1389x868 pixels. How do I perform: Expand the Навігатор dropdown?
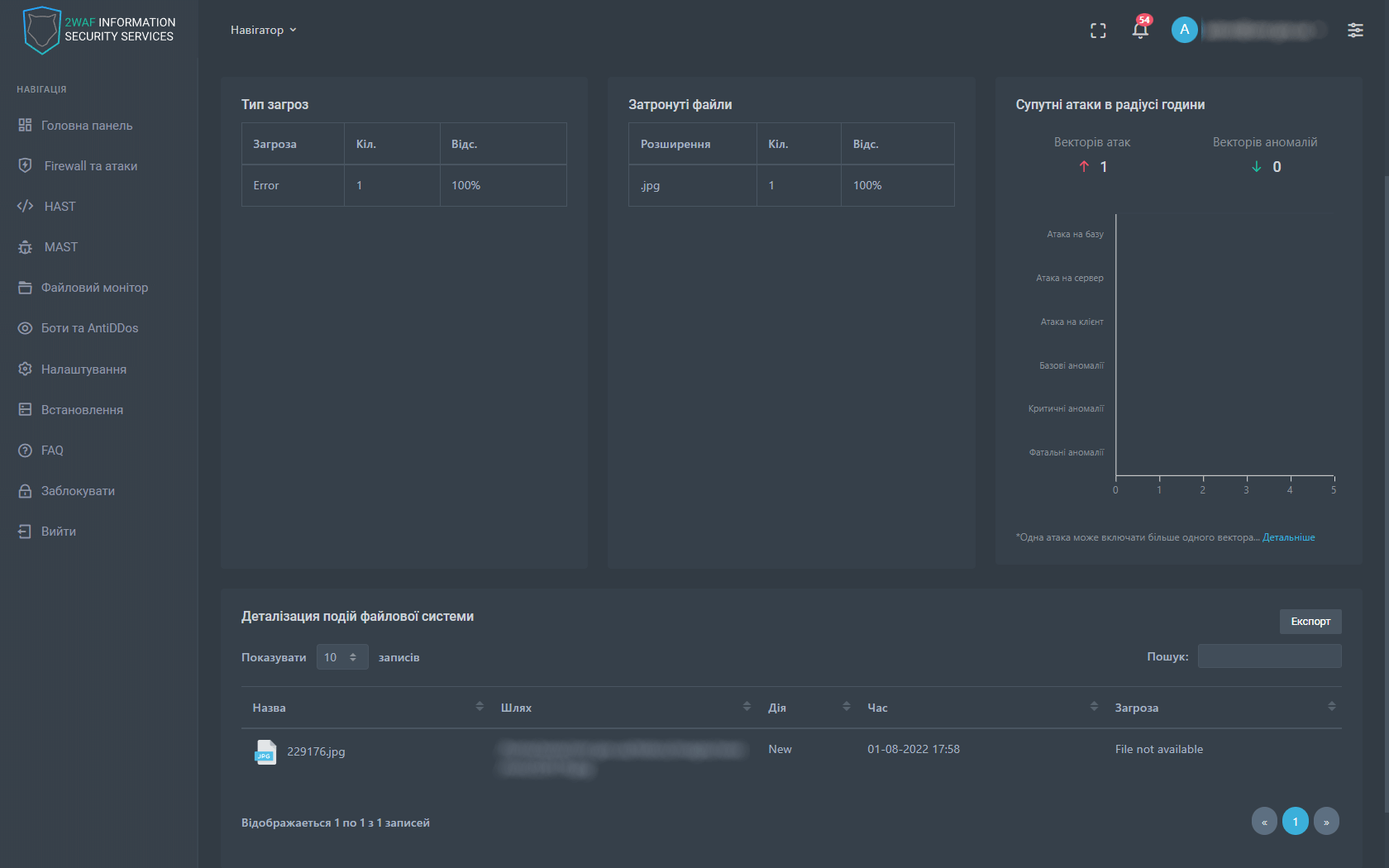[264, 30]
